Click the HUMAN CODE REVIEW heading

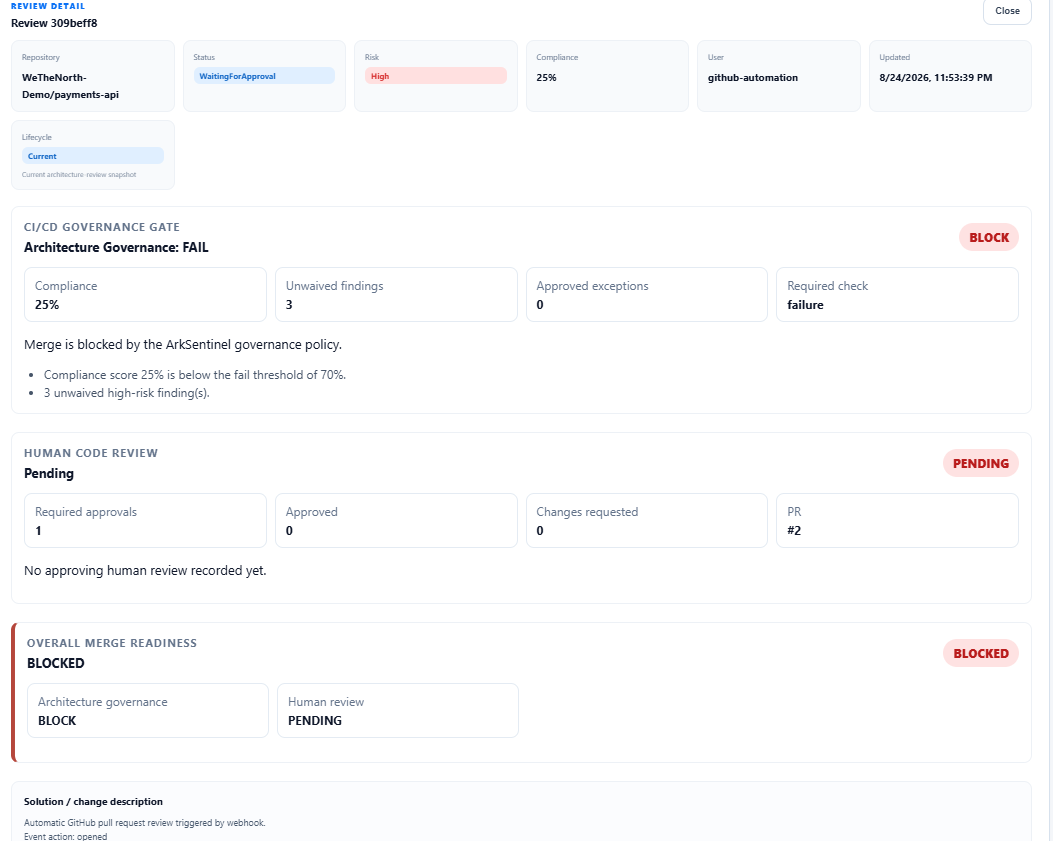(x=91, y=453)
